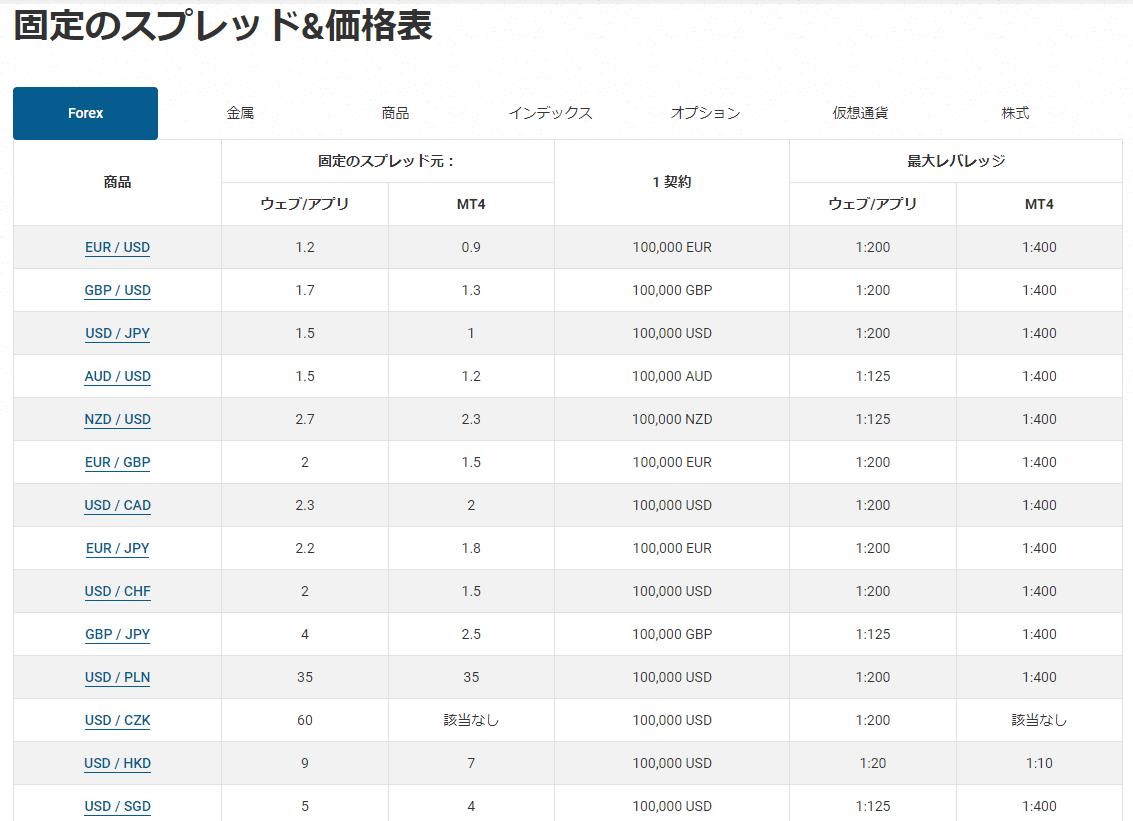Click 該当なし in USD / CZK spread column
This screenshot has height=821, width=1133.
(x=471, y=721)
